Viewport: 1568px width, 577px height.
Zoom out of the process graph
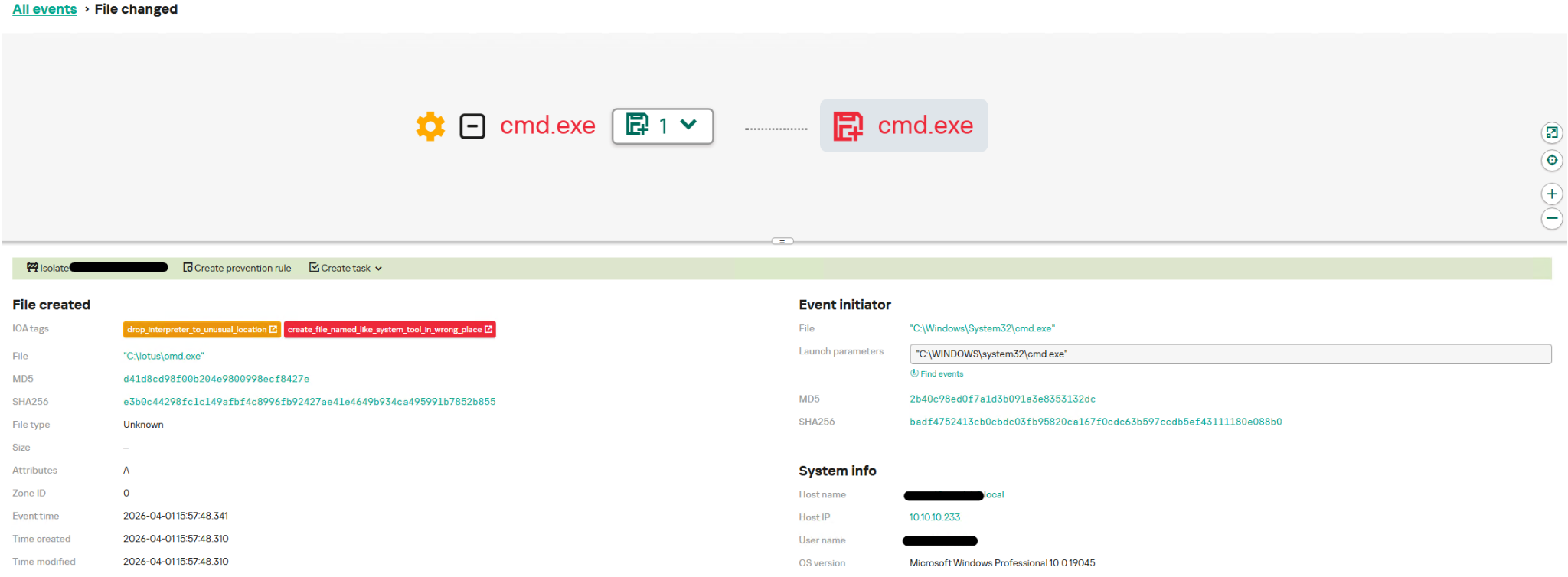1551,219
